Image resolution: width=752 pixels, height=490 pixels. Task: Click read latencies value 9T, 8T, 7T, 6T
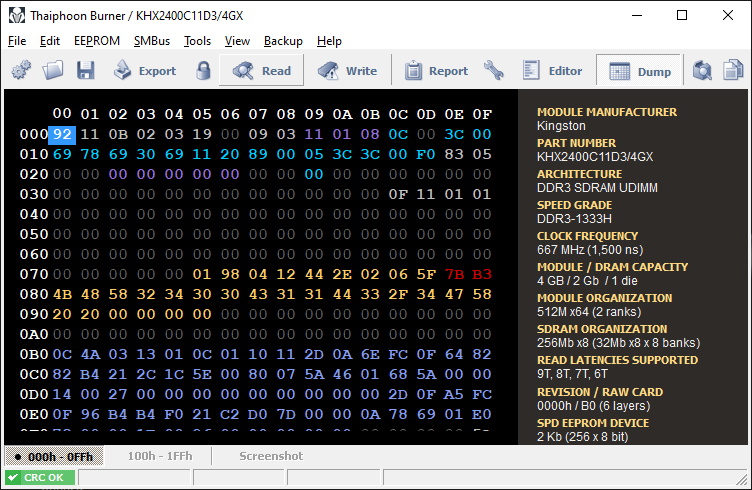coord(572,374)
